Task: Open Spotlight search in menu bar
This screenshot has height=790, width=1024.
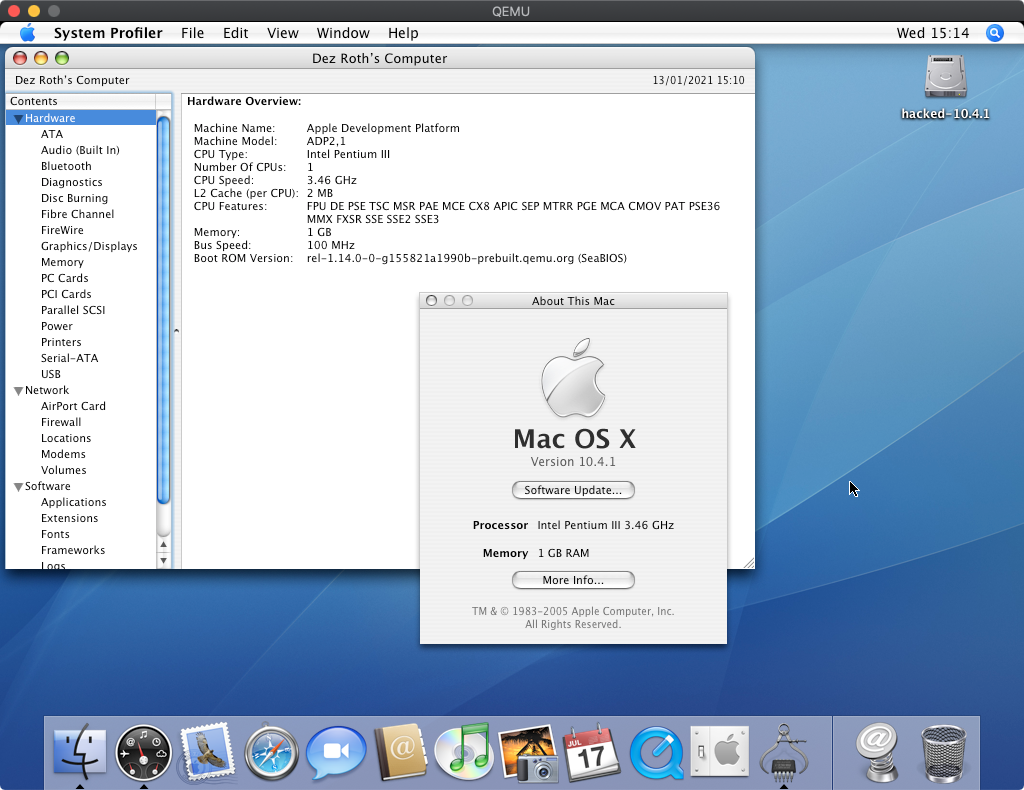Action: 995,33
